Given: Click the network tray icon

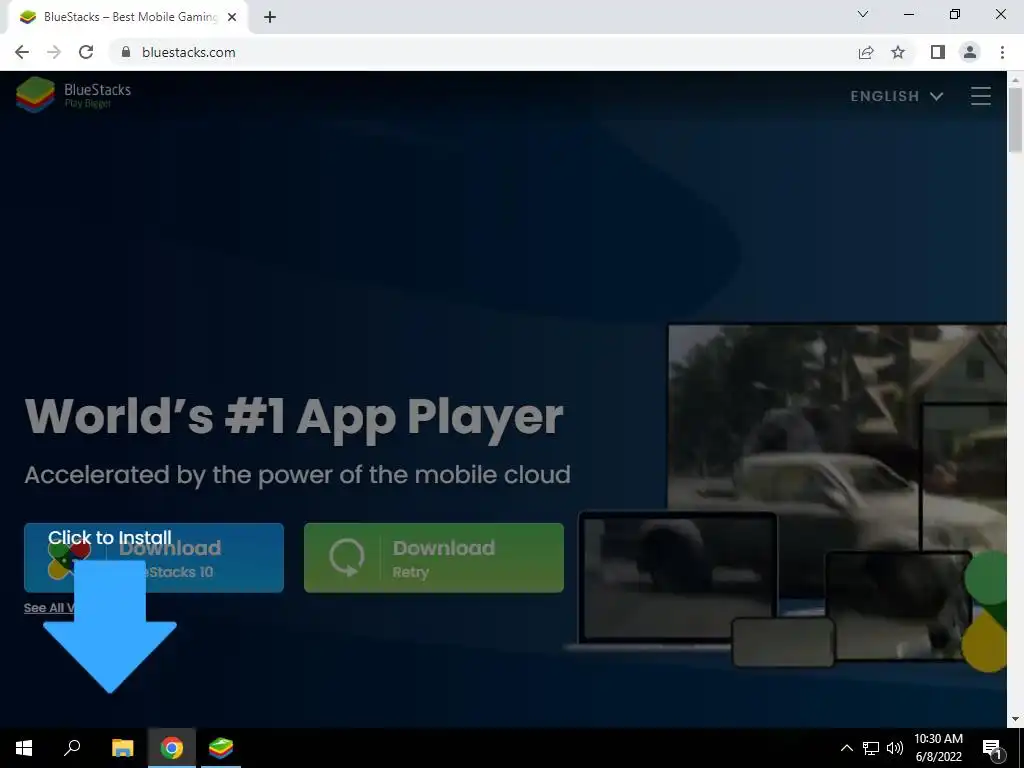Looking at the screenshot, I should [871, 748].
